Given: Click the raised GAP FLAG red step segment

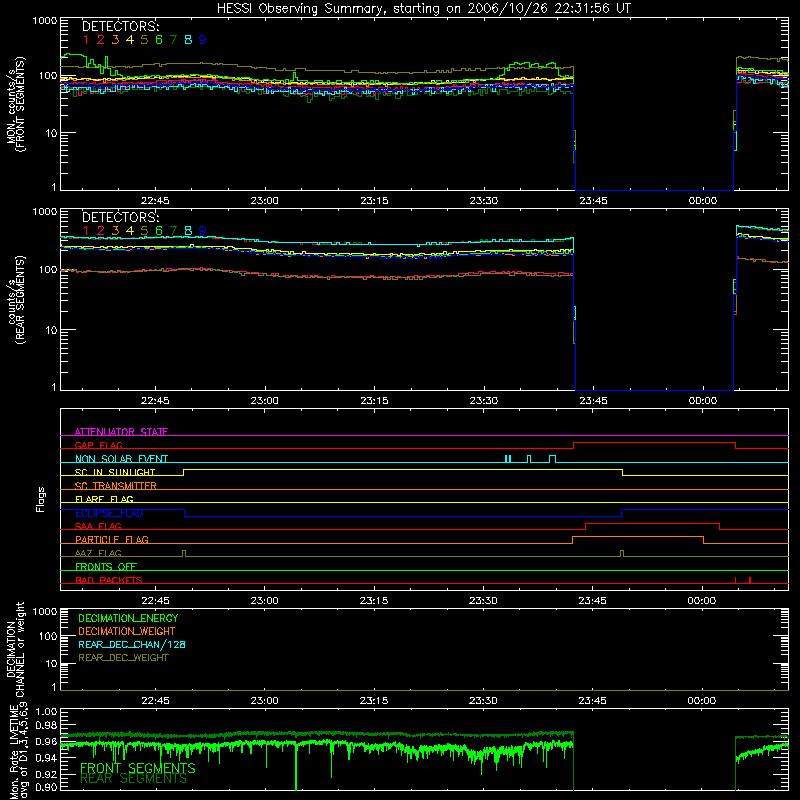Looking at the screenshot, I should (654, 442).
